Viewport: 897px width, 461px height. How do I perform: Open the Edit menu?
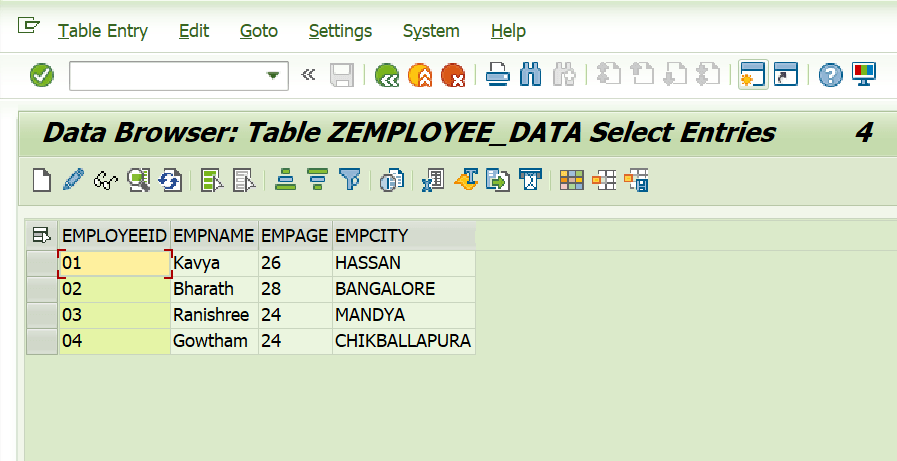194,31
